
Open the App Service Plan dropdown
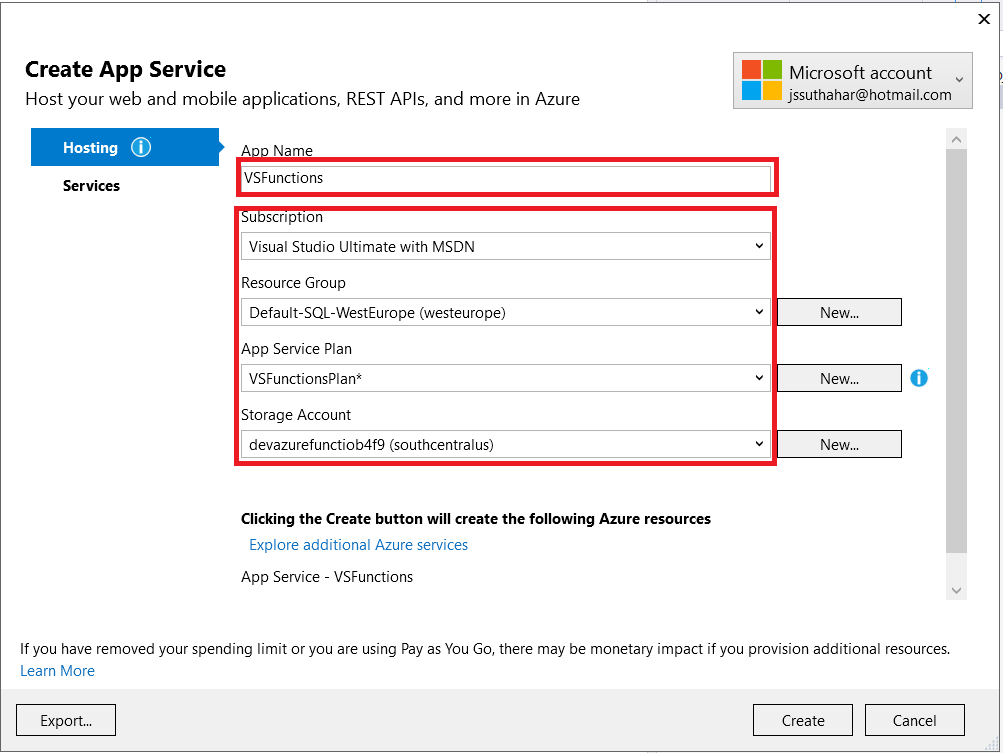[505, 378]
